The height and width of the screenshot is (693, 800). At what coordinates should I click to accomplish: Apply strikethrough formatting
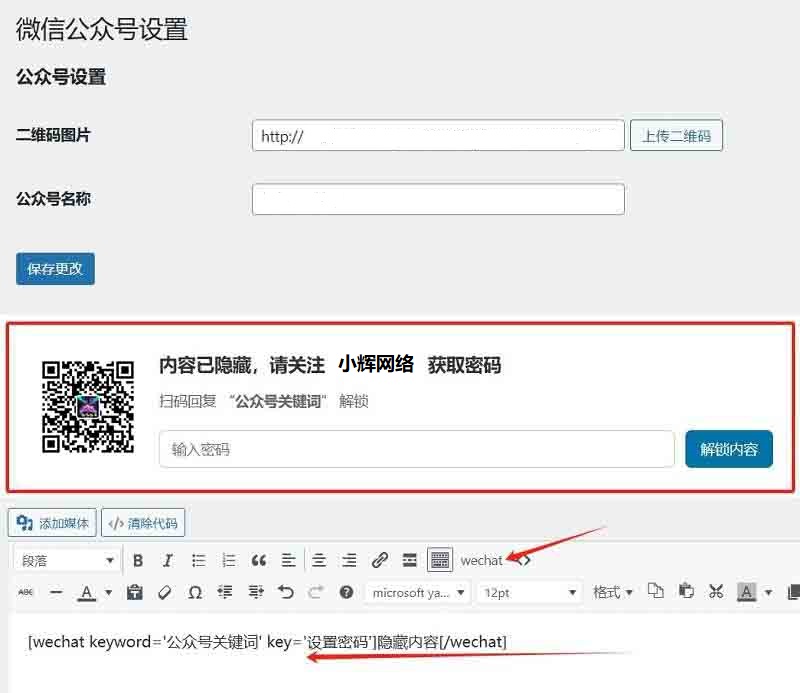click(26, 592)
